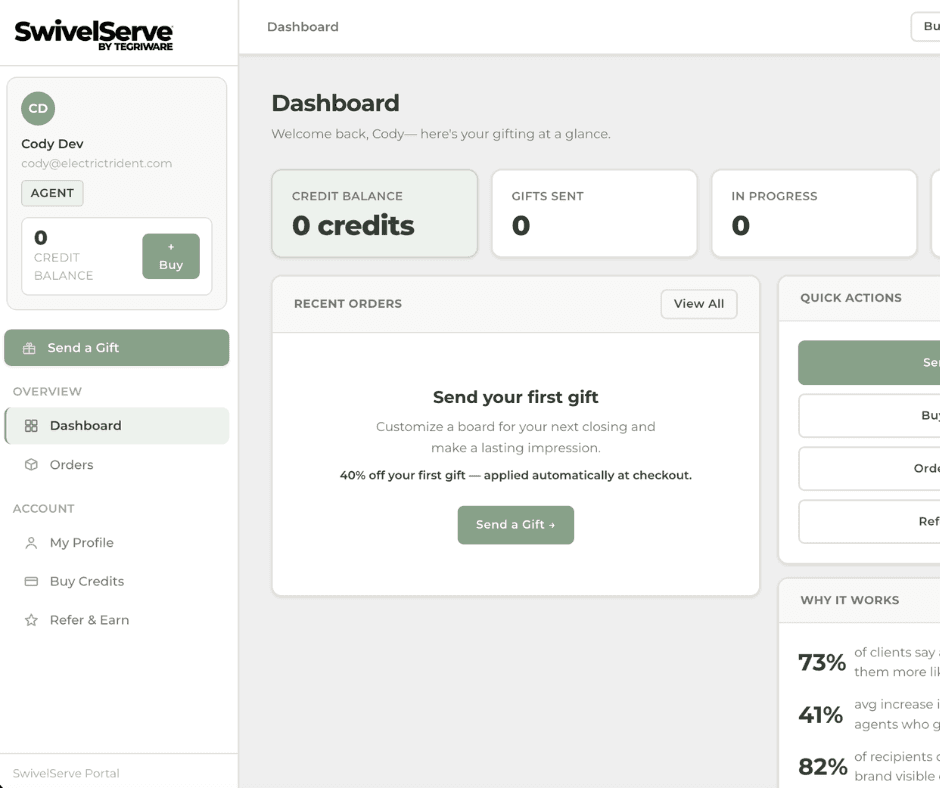Select the Gifts Sent stat card
The width and height of the screenshot is (940, 788).
coord(595,213)
